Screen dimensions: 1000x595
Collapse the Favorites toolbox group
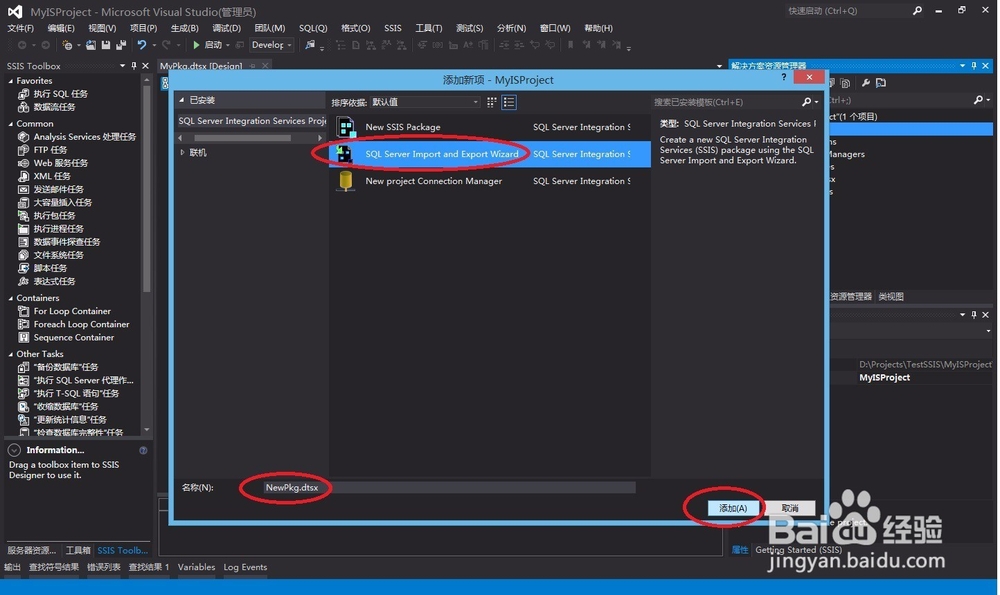(x=11, y=81)
